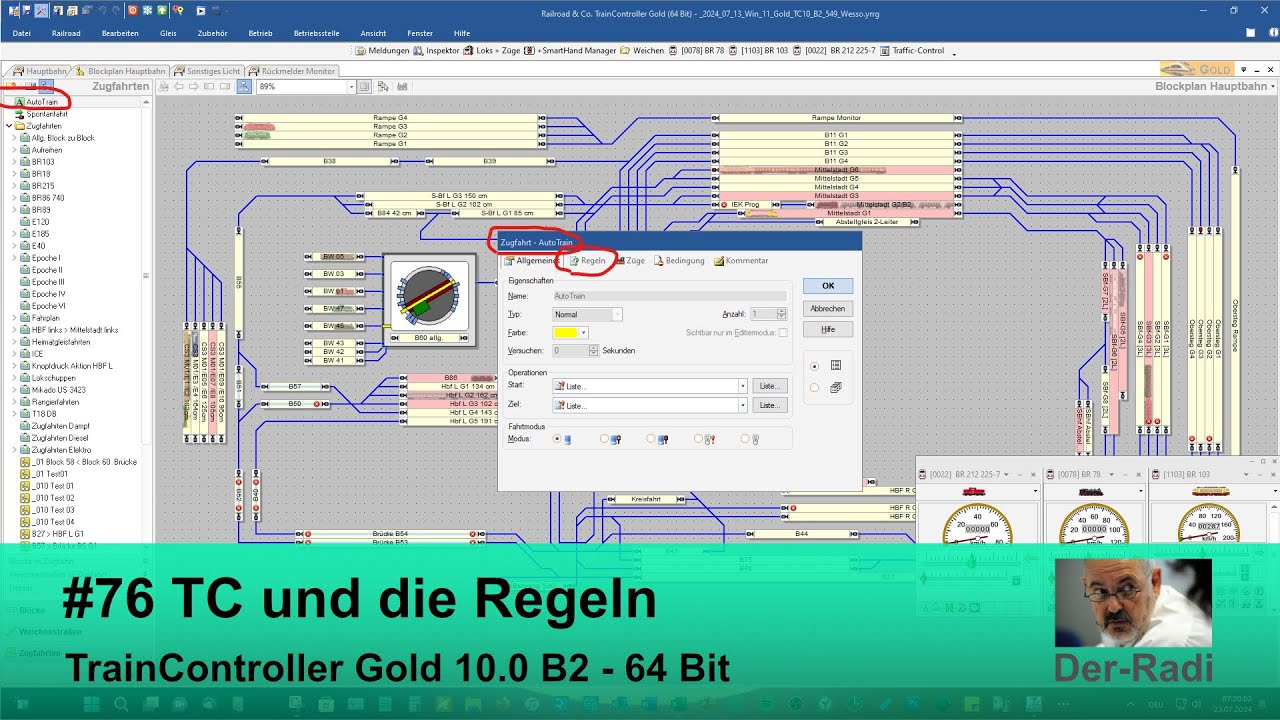
Task: Click the Rampe Monitor block in plan
Action: tap(836, 118)
